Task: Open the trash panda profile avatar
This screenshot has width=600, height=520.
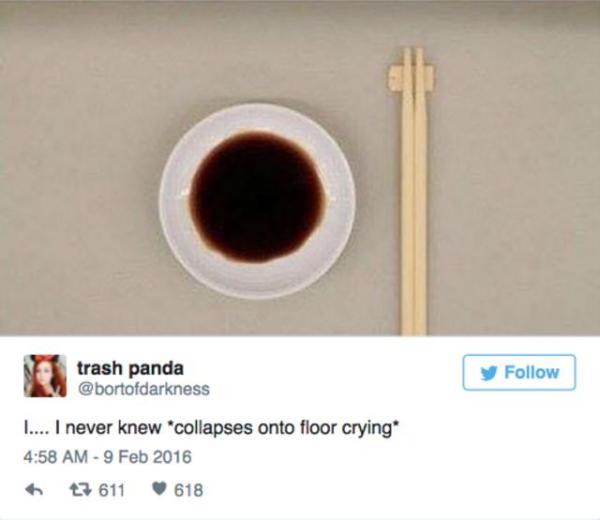Action: click(x=45, y=376)
